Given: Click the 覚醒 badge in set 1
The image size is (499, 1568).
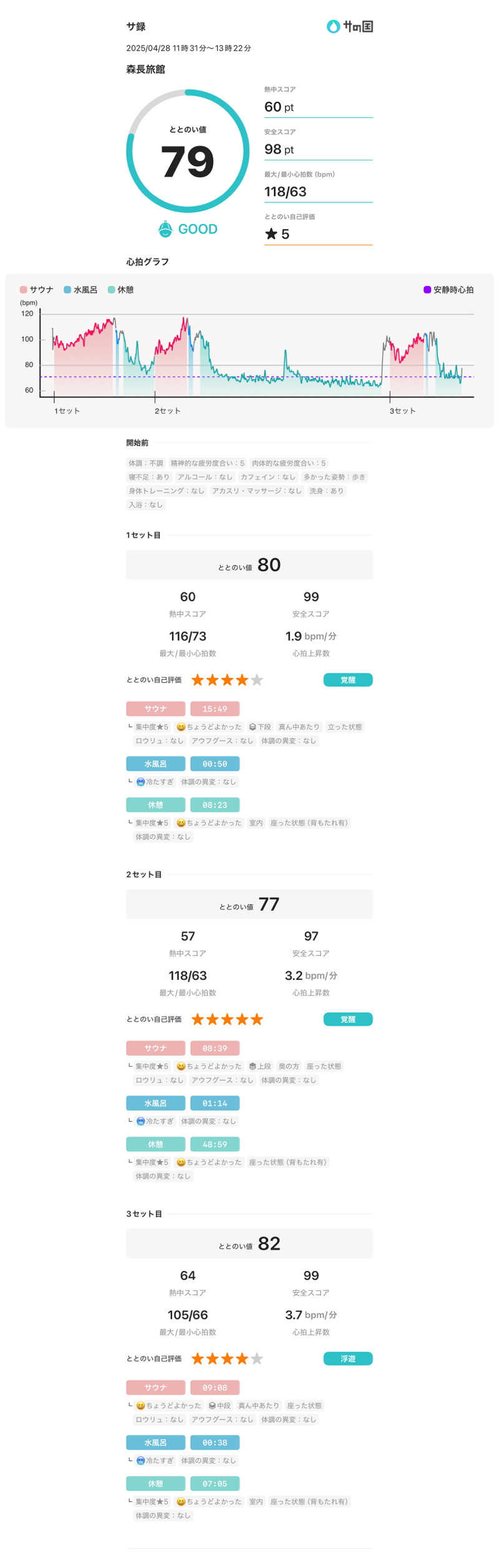Looking at the screenshot, I should tap(347, 680).
